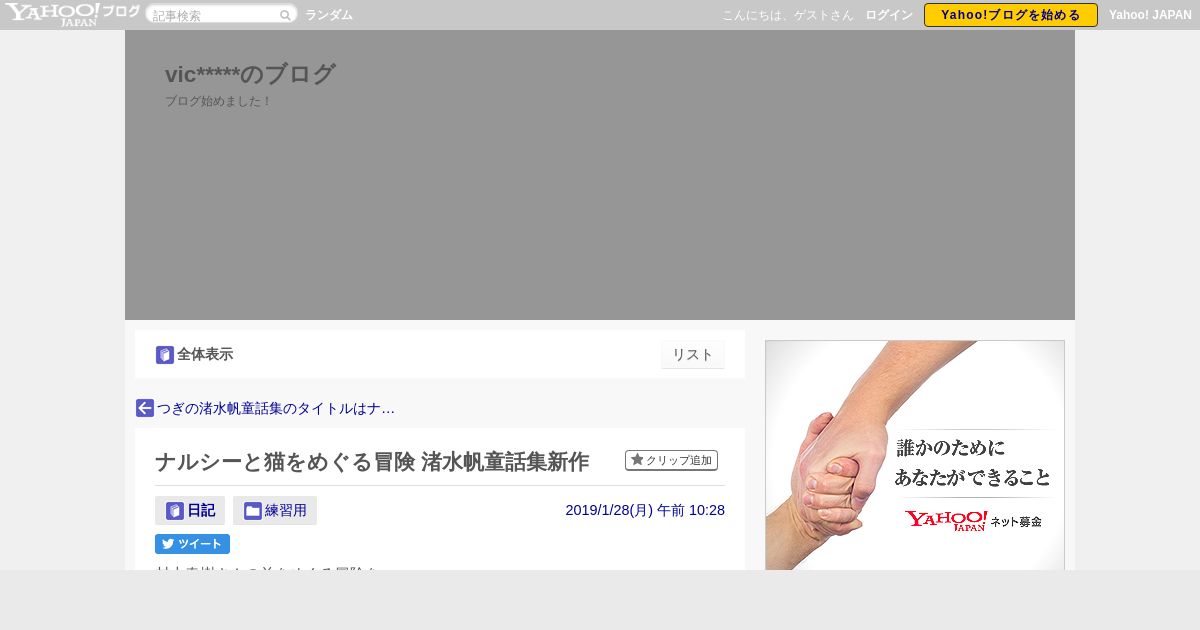Click the ツイート button
1200x630 pixels.
pyautogui.click(x=192, y=544)
